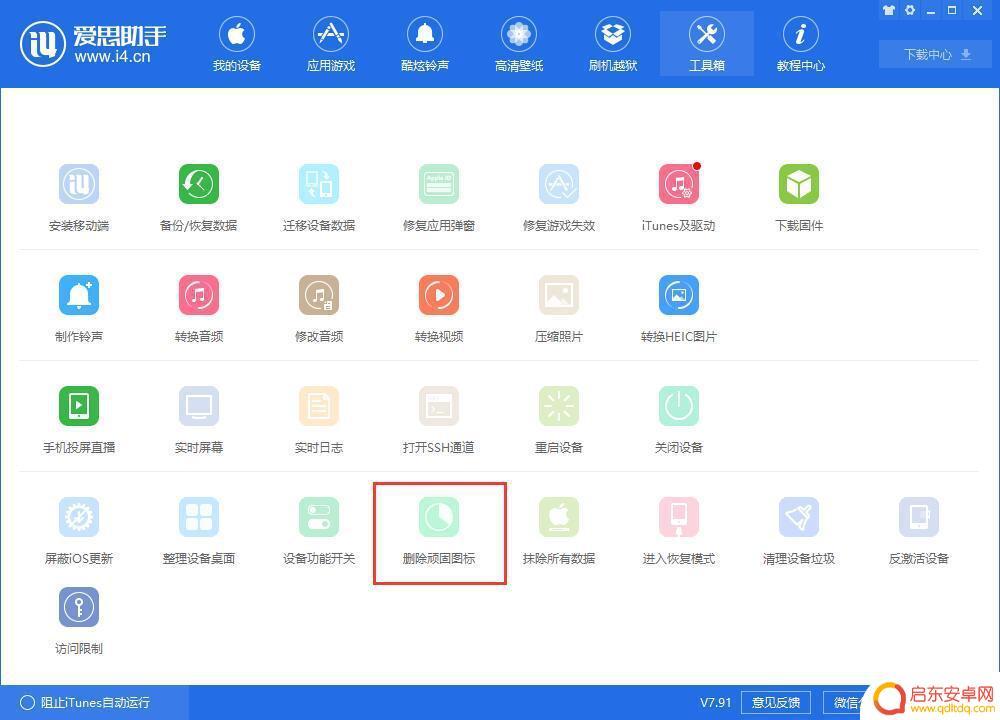Image resolution: width=1000 pixels, height=720 pixels.
Task: Switch to 应用游戏 tab
Action: [x=330, y=44]
